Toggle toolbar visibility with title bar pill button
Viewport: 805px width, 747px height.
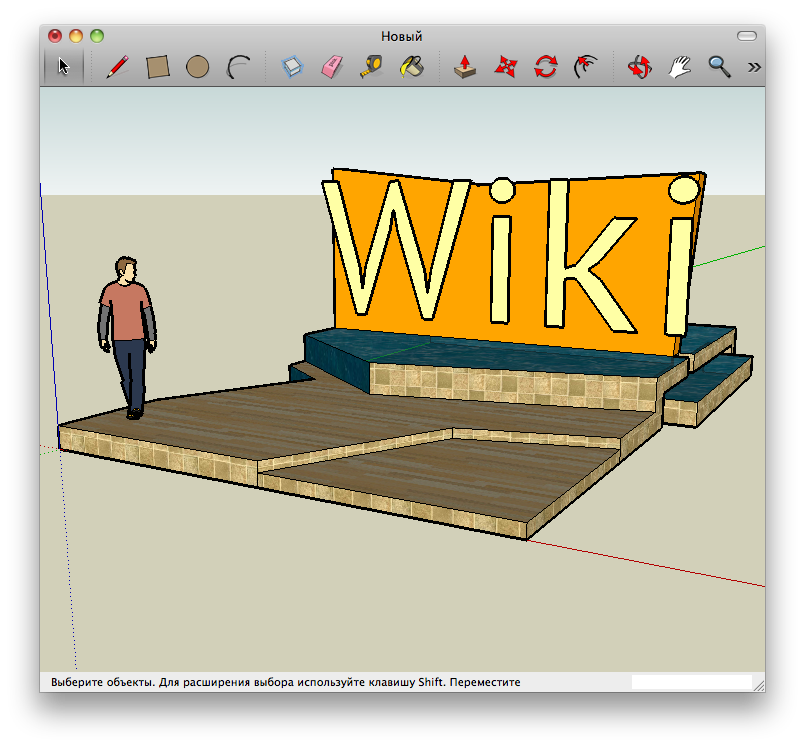pos(747,36)
